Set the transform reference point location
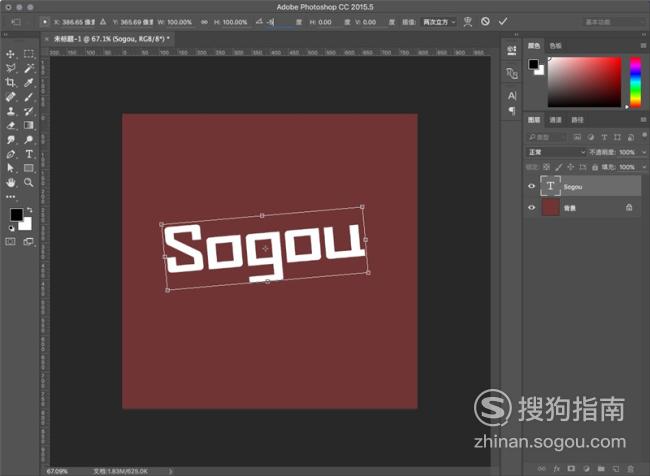 [45, 22]
